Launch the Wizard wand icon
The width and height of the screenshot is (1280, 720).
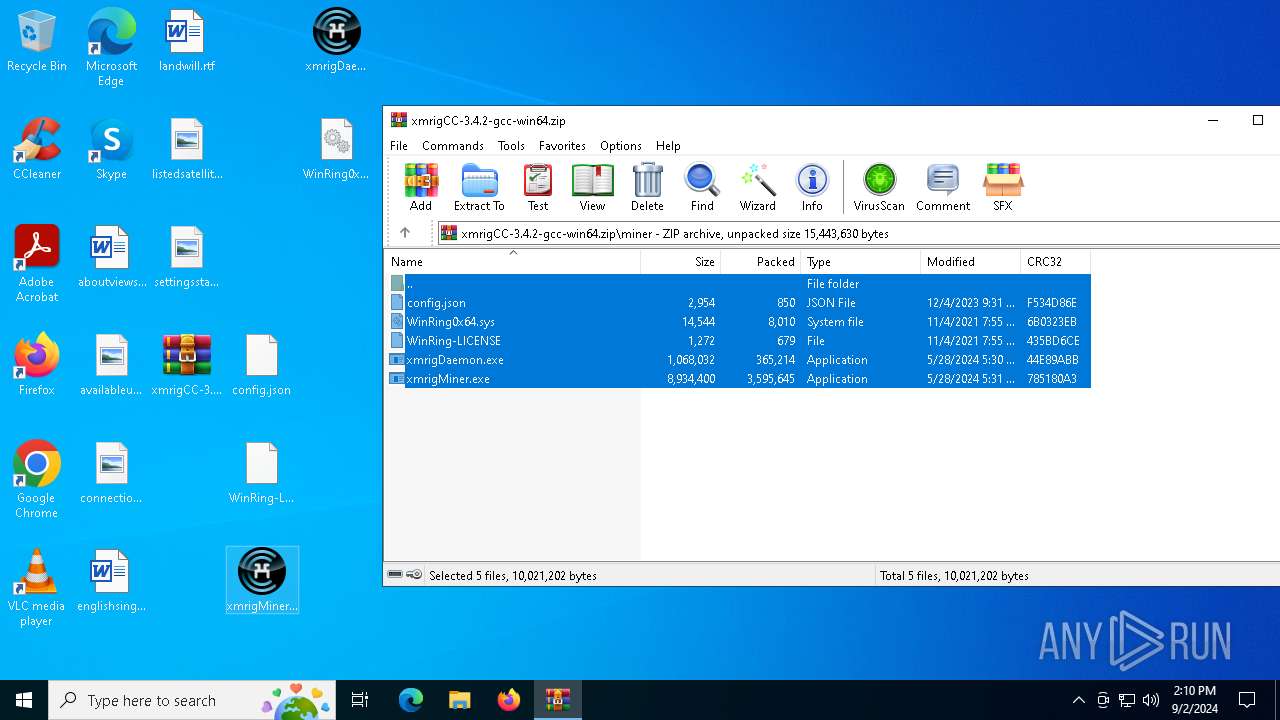tap(758, 187)
